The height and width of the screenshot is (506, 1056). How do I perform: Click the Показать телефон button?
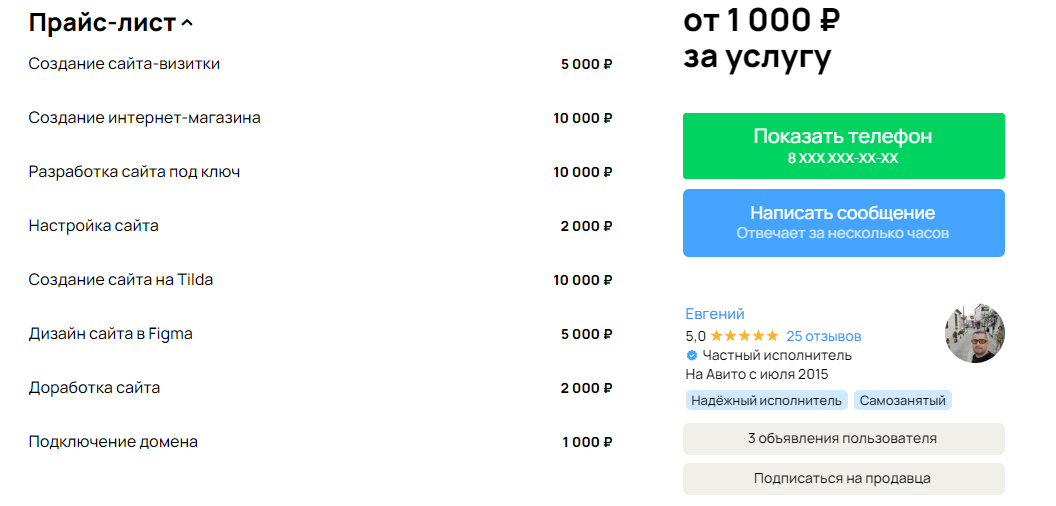843,146
